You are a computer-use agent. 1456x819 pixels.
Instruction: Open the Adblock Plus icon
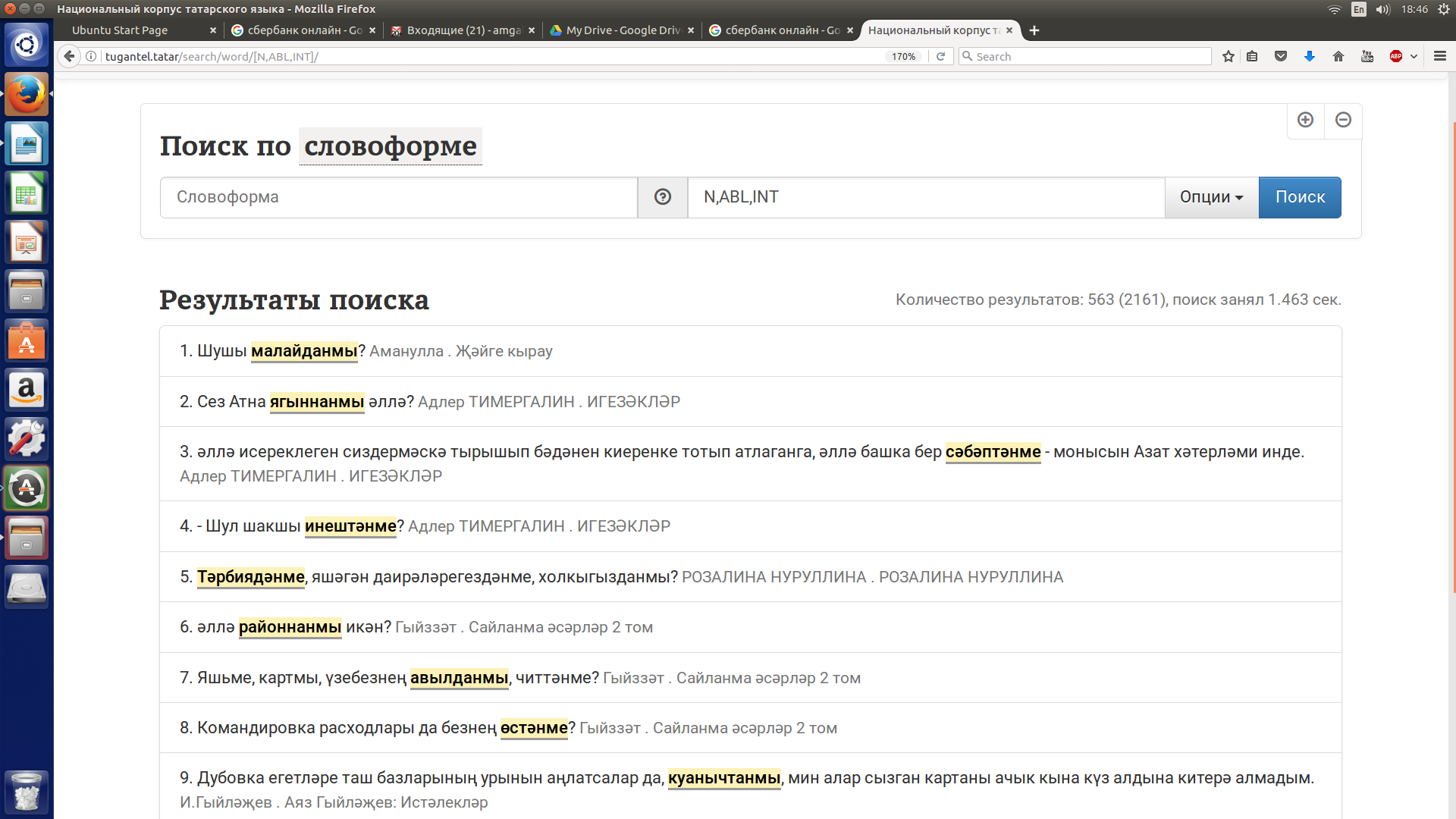[x=1395, y=56]
